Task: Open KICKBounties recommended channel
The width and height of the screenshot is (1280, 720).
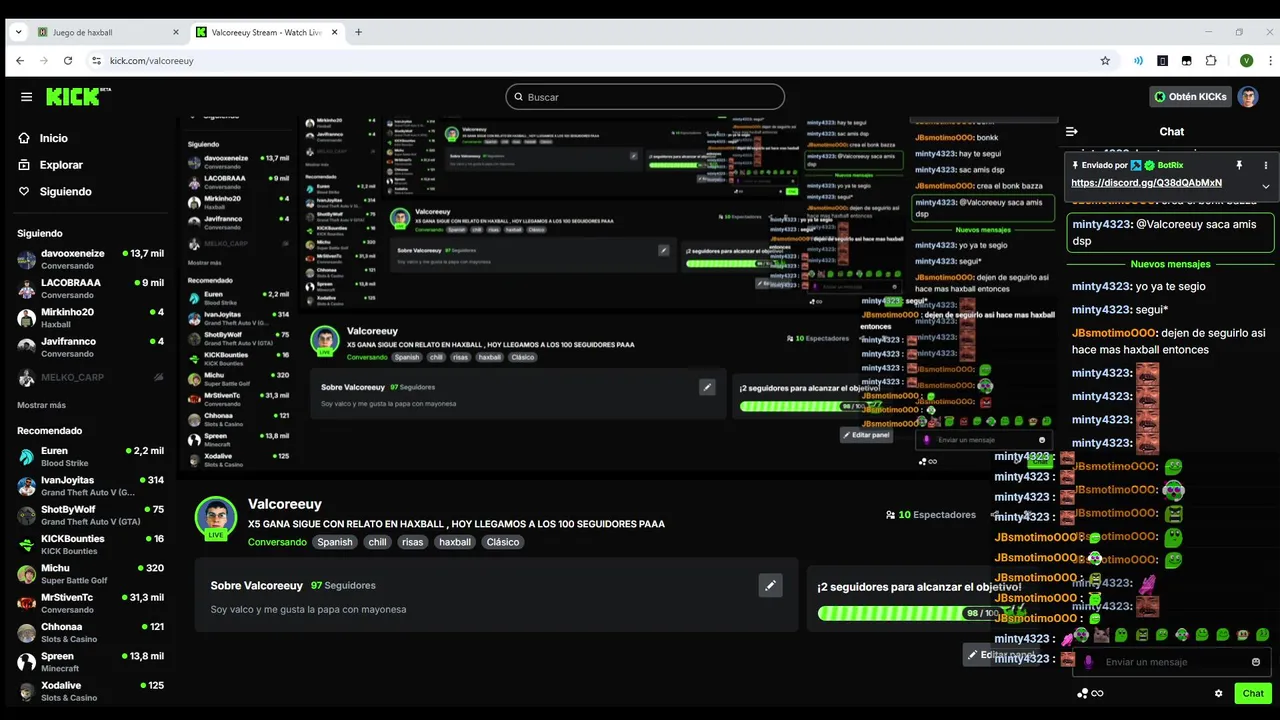Action: click(90, 544)
